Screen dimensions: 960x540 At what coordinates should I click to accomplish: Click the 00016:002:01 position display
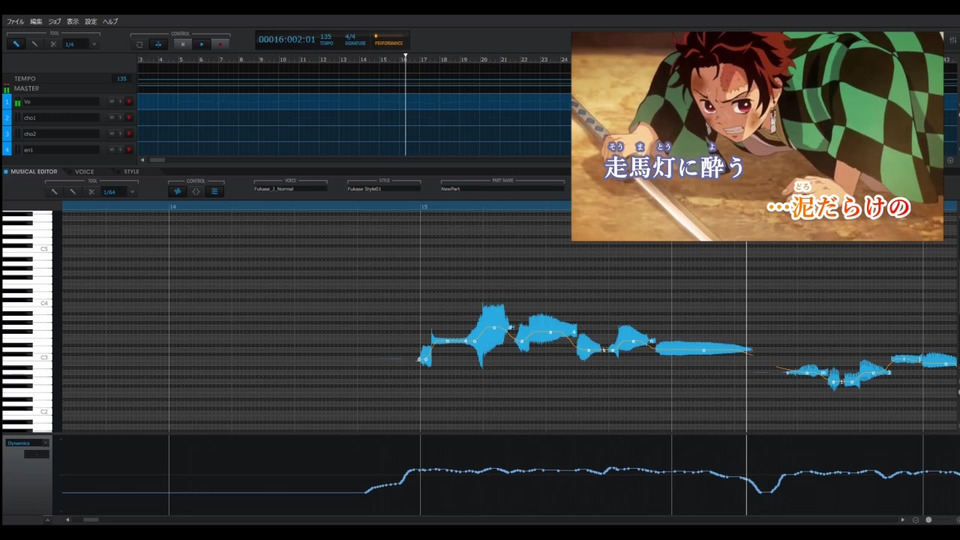coord(287,39)
